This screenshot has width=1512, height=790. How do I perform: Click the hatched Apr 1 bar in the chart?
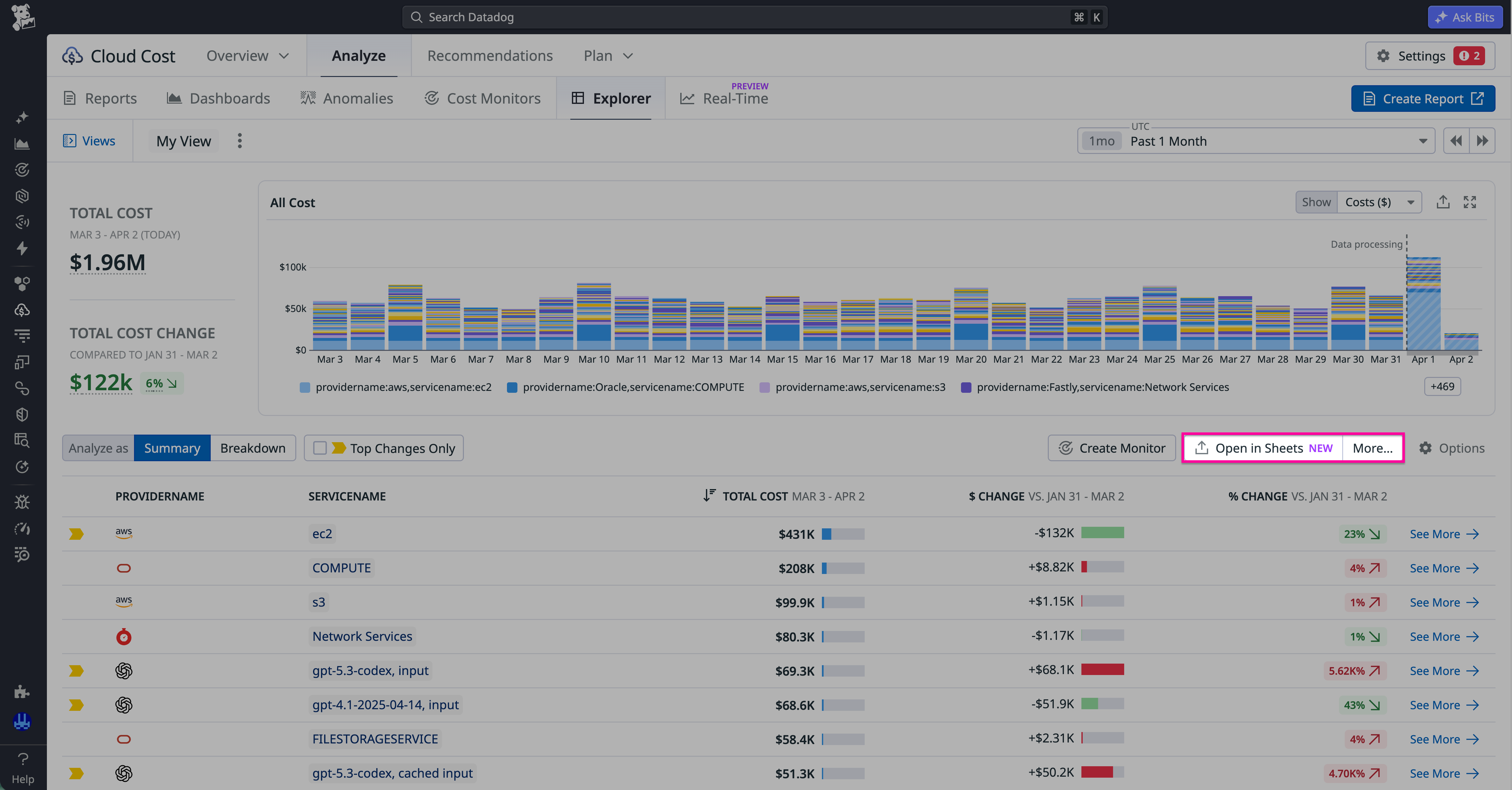[x=1423, y=303]
